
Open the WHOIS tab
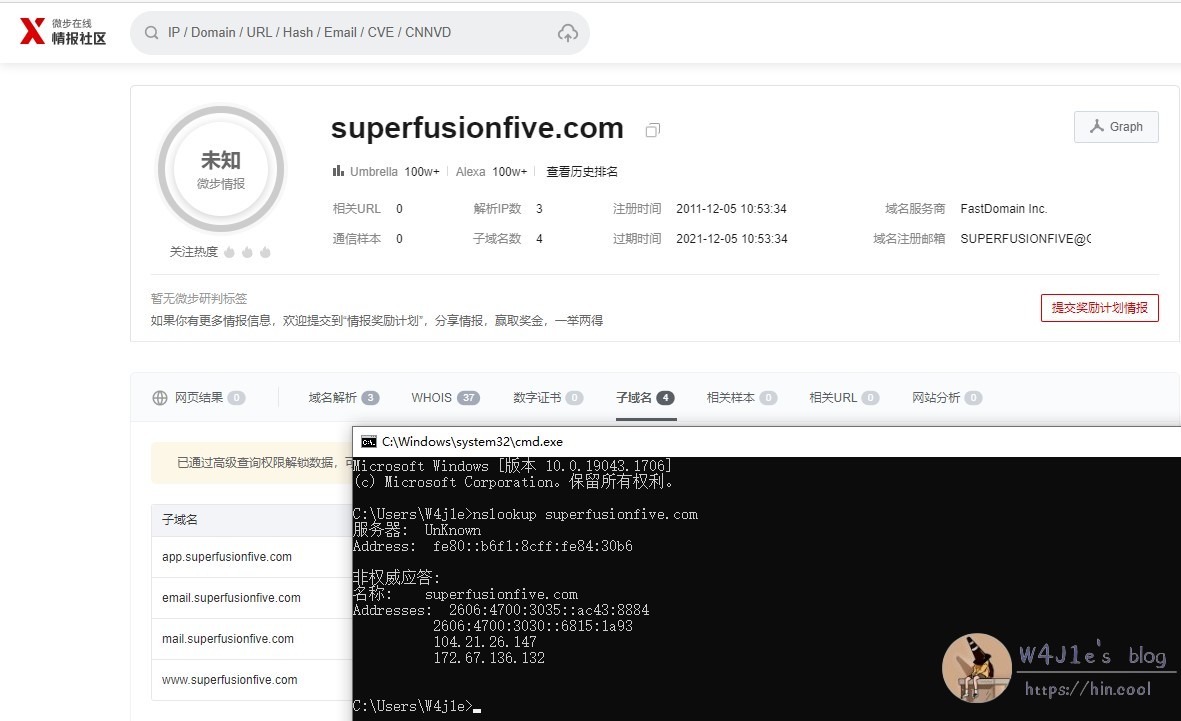[445, 398]
